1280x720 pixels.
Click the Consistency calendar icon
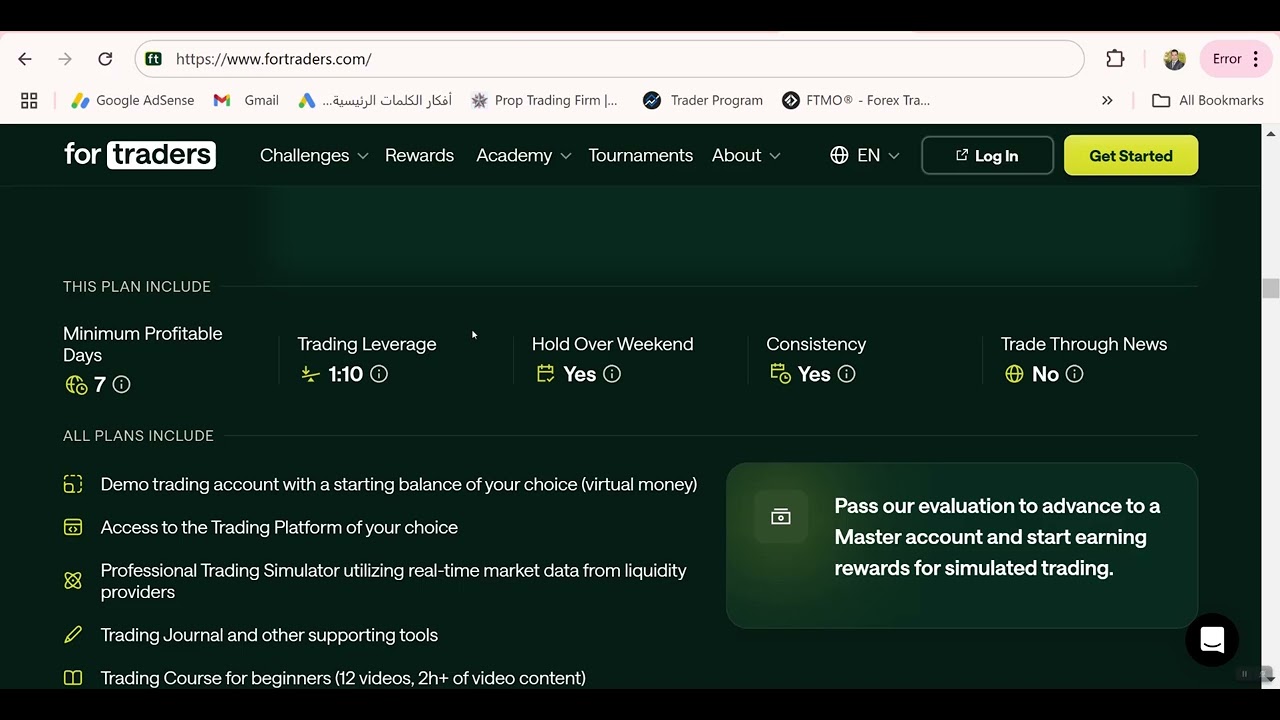pyautogui.click(x=780, y=374)
